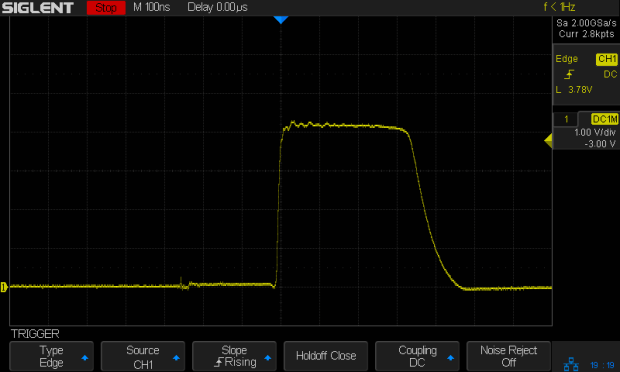Image resolution: width=620 pixels, height=372 pixels.
Task: Select the Delay 0.00µs readout
Action: click(217, 7)
